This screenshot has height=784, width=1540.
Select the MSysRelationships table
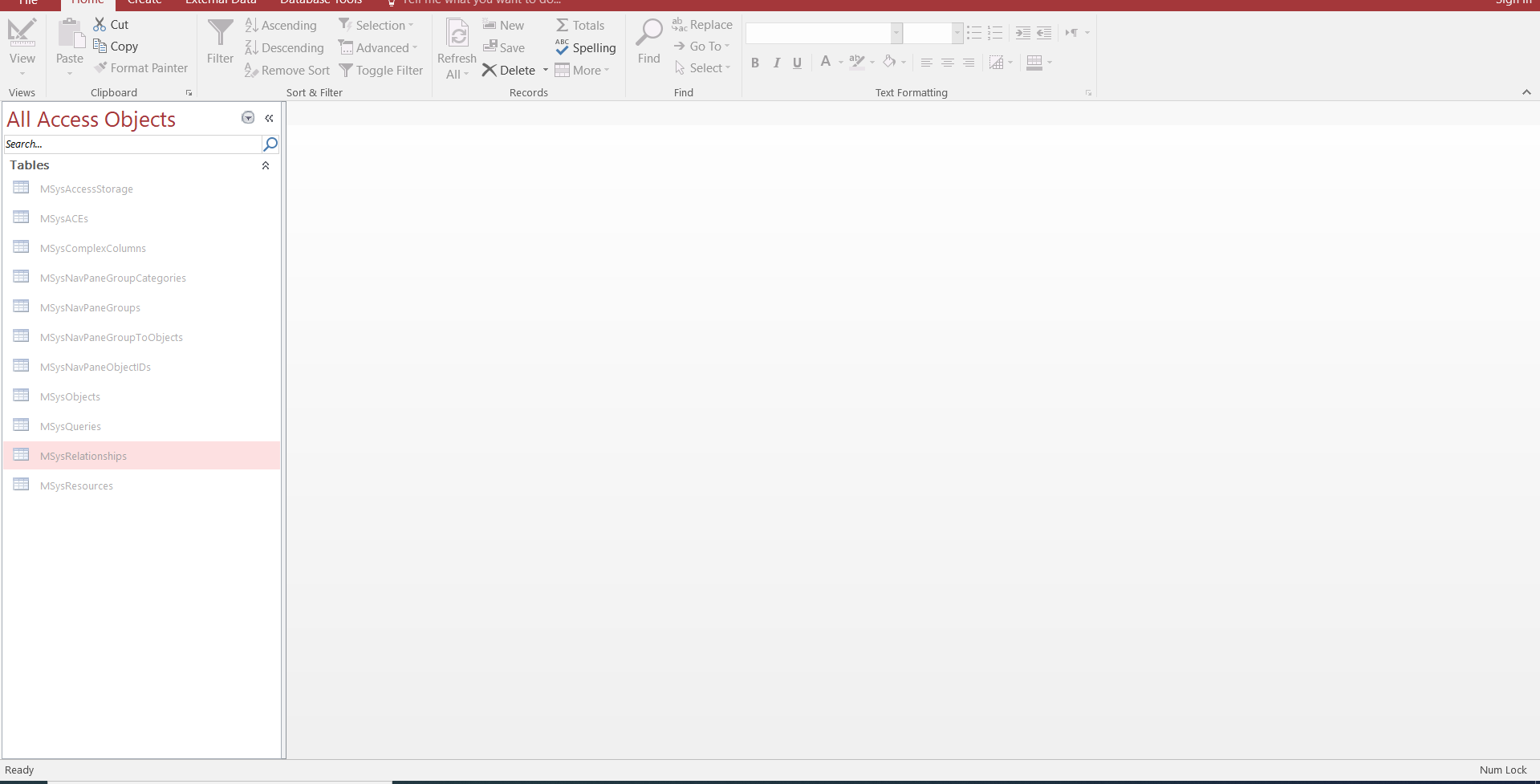coord(141,456)
